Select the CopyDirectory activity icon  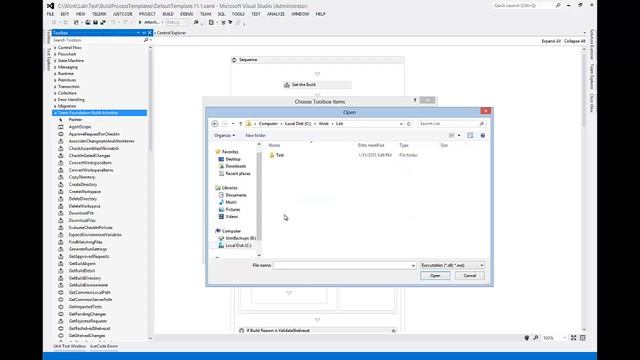point(61,177)
